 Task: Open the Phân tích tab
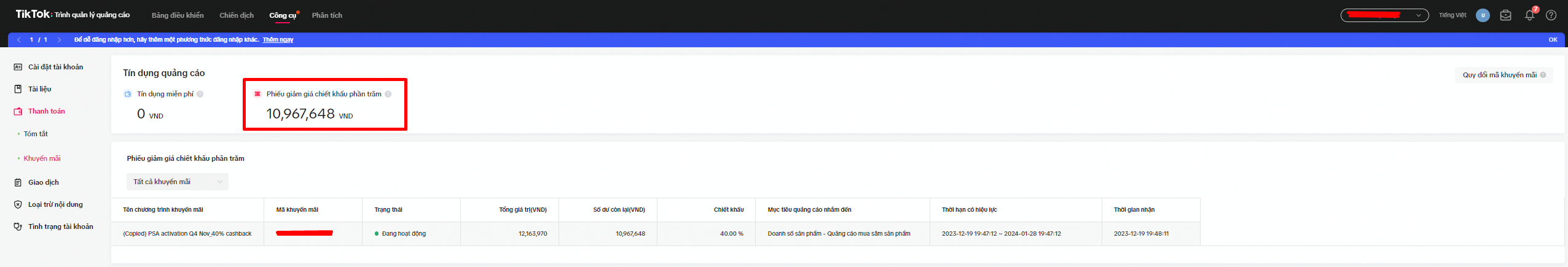point(327,15)
